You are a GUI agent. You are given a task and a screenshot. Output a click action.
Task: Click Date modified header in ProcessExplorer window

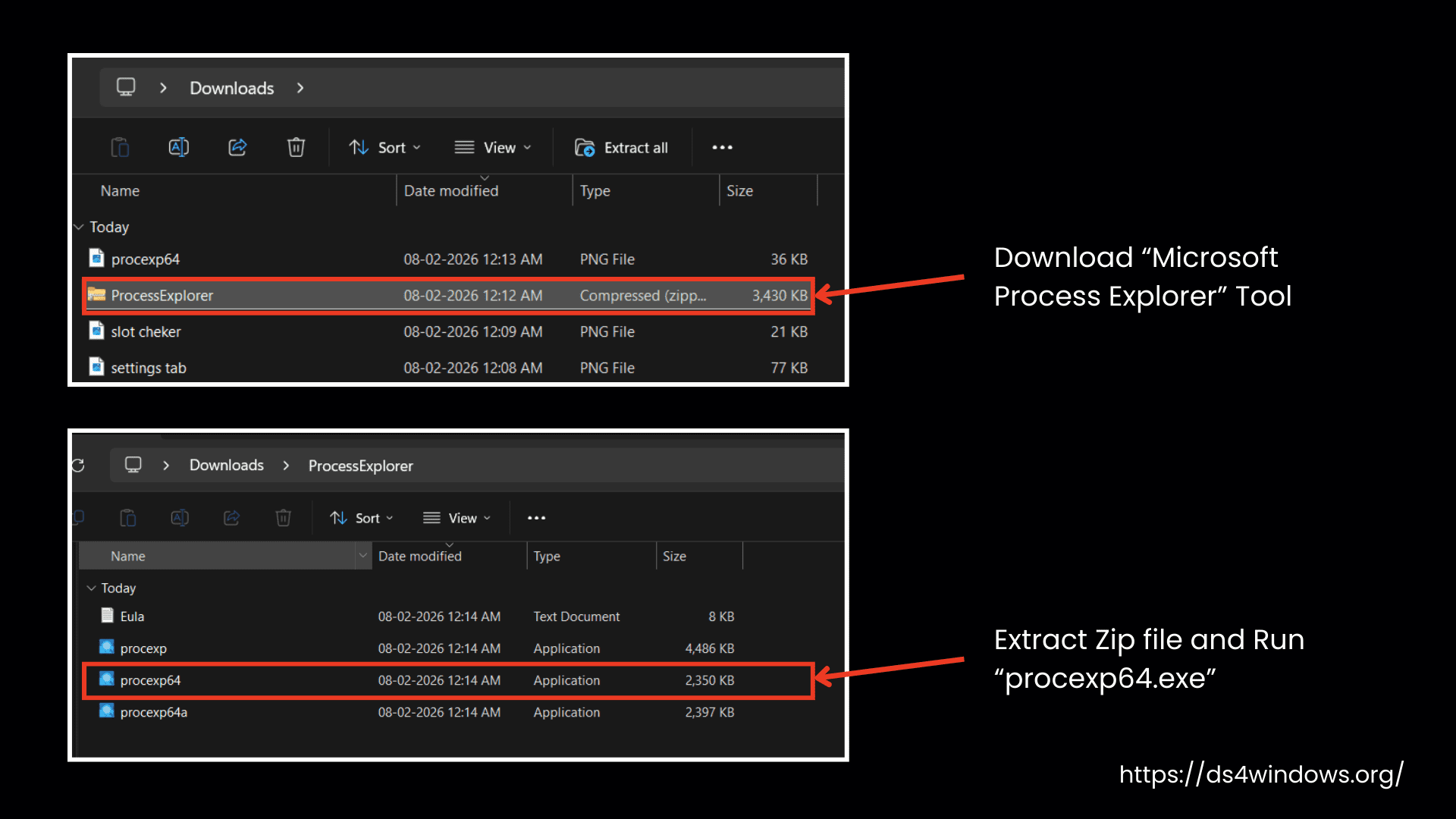tap(419, 556)
